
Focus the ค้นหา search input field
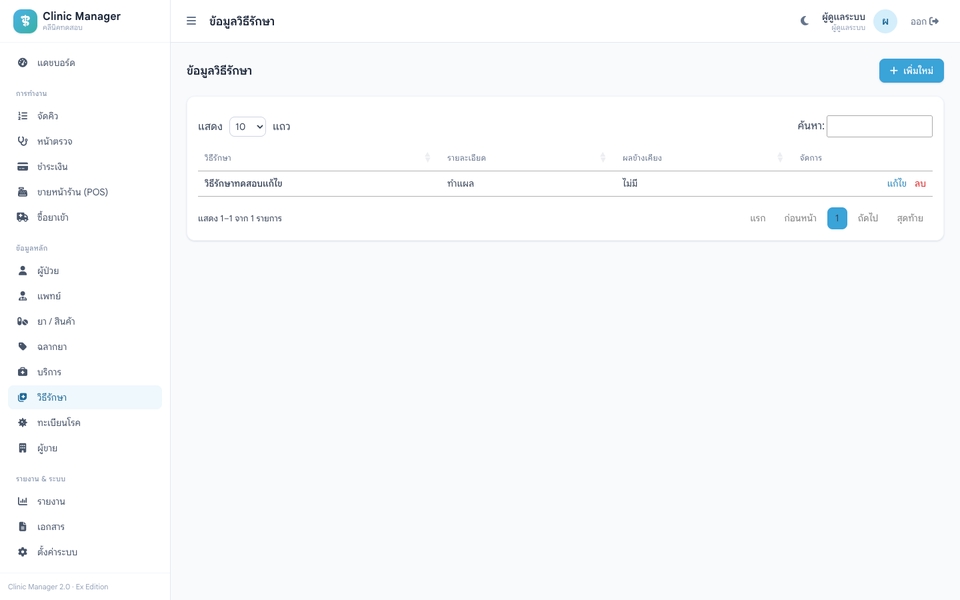tap(879, 126)
